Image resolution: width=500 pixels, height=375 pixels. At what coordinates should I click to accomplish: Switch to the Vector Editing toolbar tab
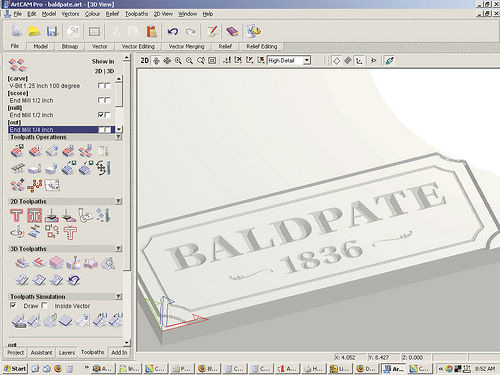(138, 46)
